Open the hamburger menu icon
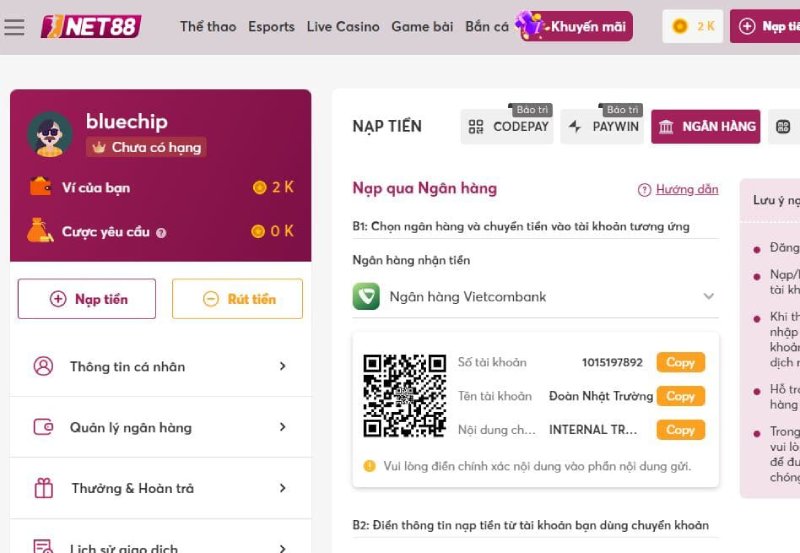 tap(14, 27)
